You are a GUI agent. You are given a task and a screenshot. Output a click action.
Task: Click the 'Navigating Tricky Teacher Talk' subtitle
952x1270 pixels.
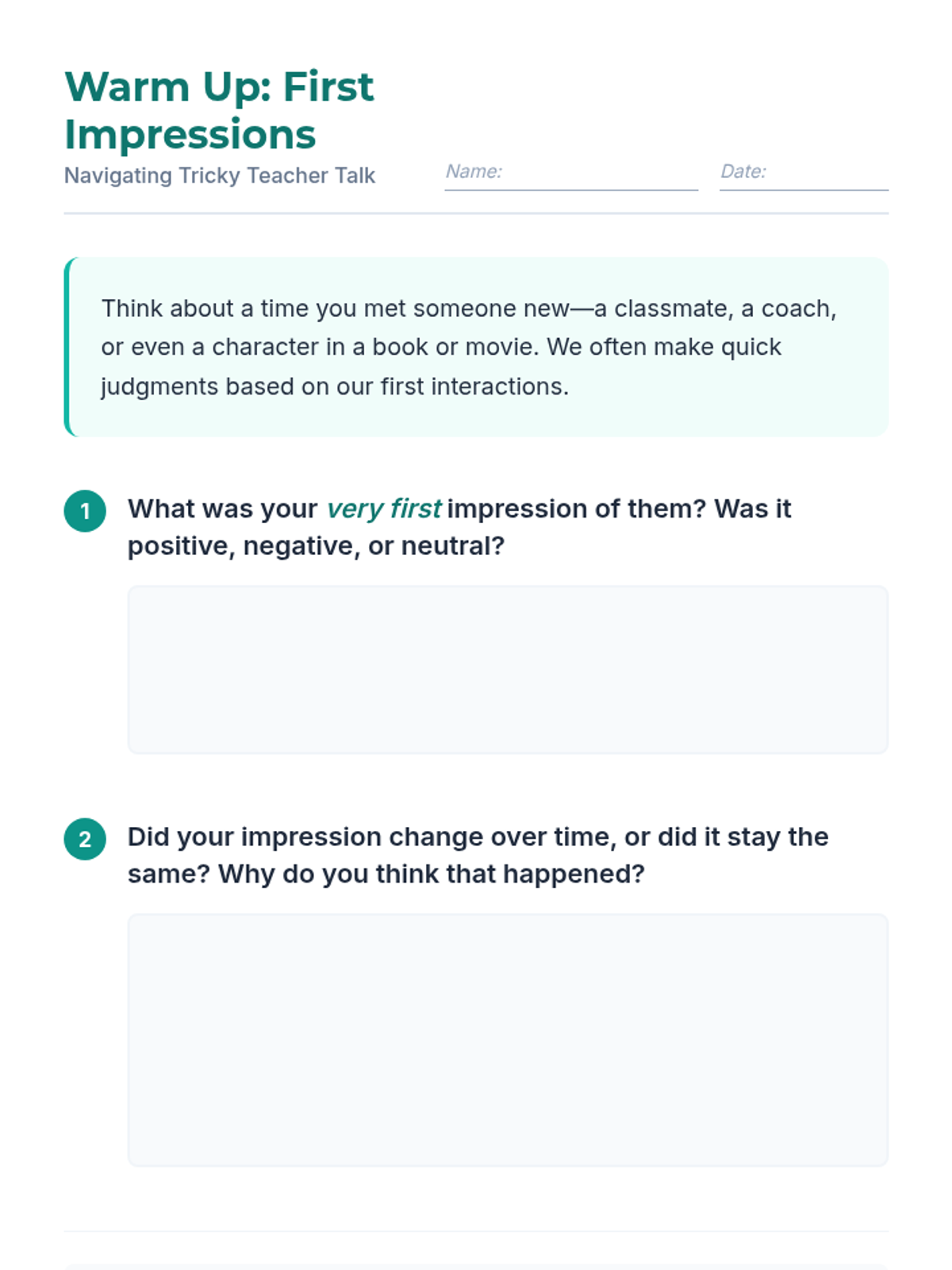click(x=219, y=175)
